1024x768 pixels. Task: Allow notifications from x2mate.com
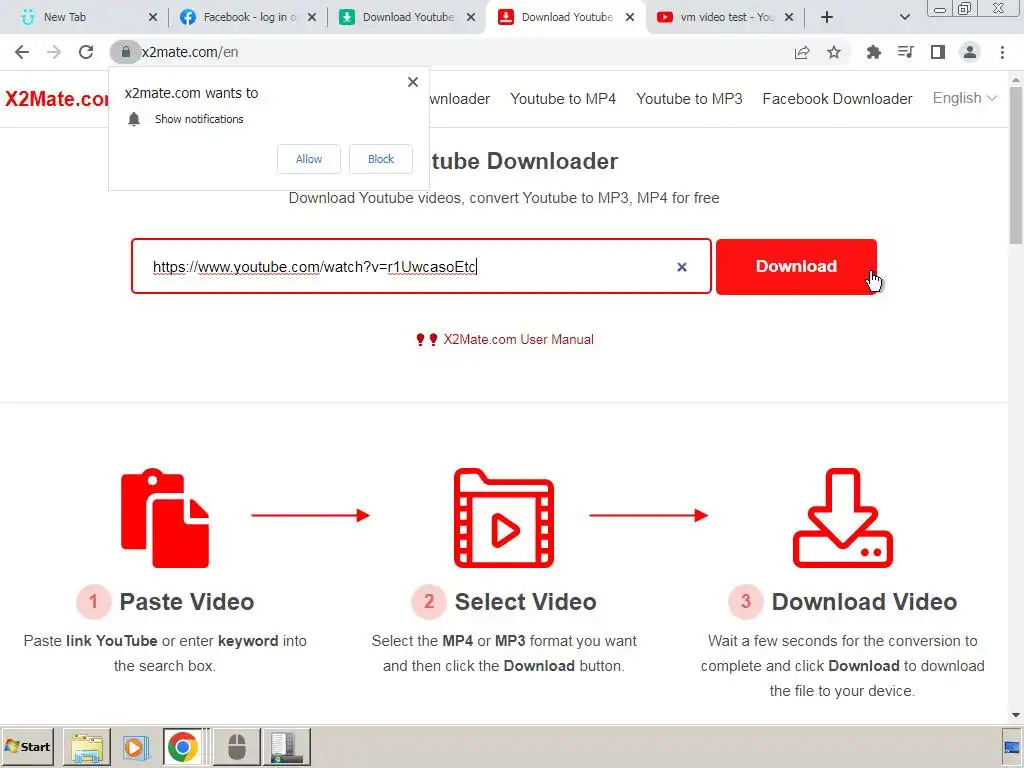309,159
